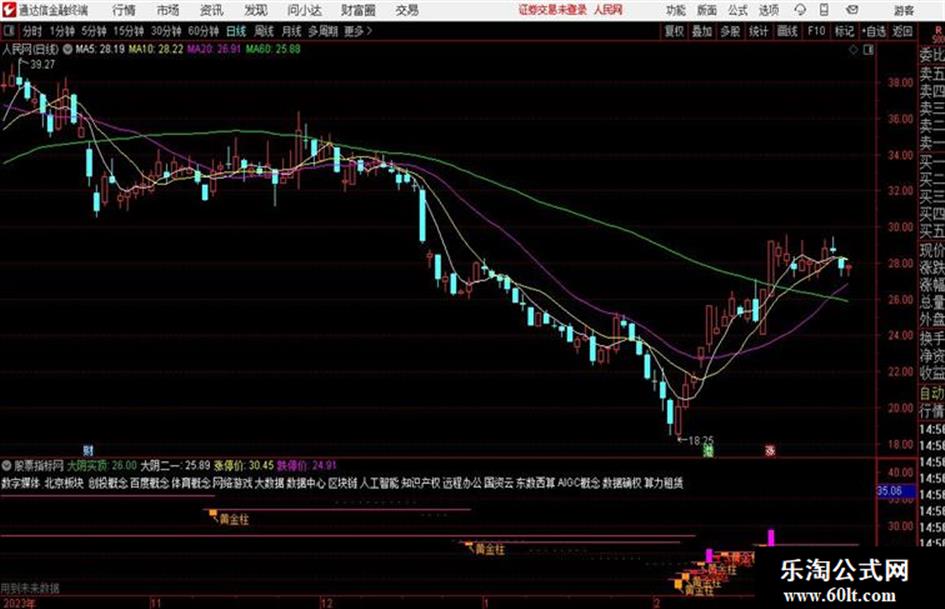Click the MA60 indicator label
Screen dimensions: 945x609
tap(273, 49)
